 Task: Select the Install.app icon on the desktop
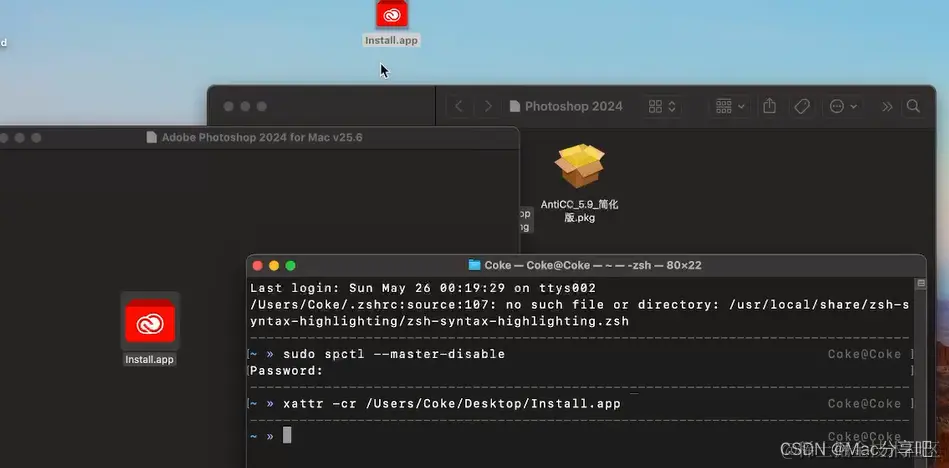(x=392, y=13)
